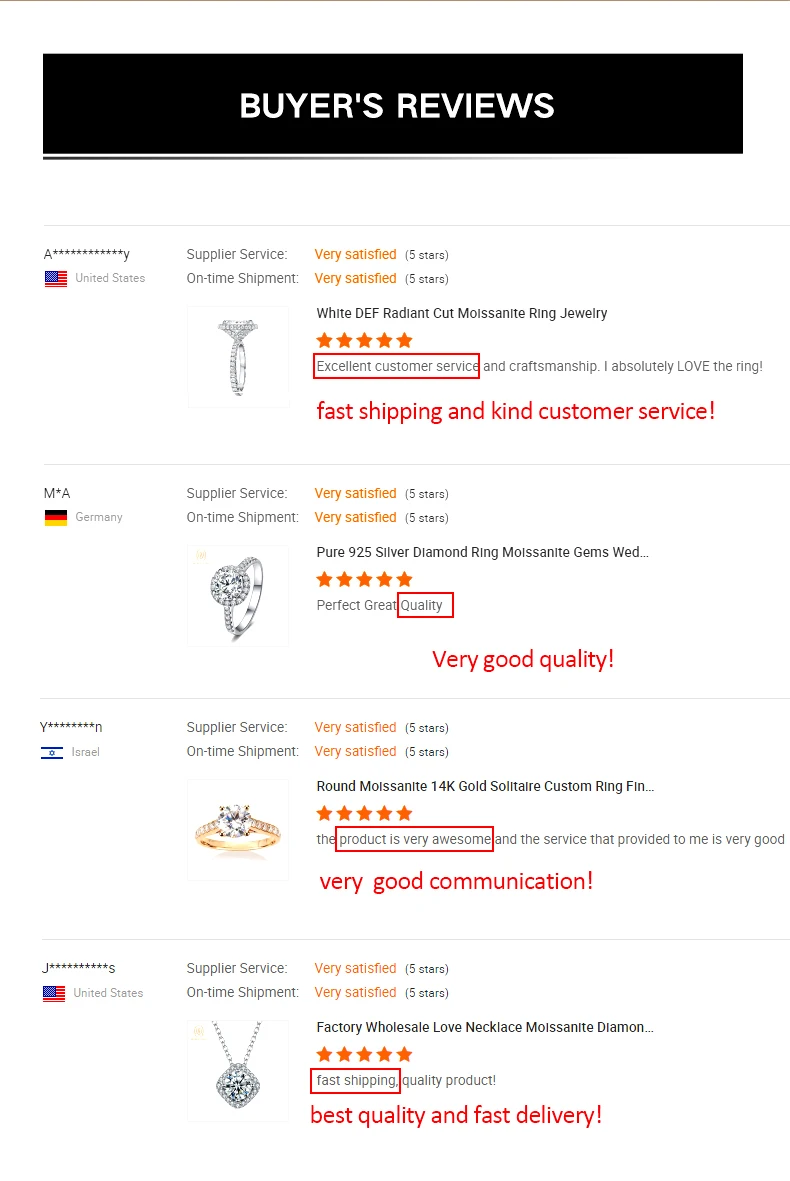Viewport: 790px width, 1181px height.
Task: Open the gold solitaire ring product thumbnail
Action: [238, 830]
